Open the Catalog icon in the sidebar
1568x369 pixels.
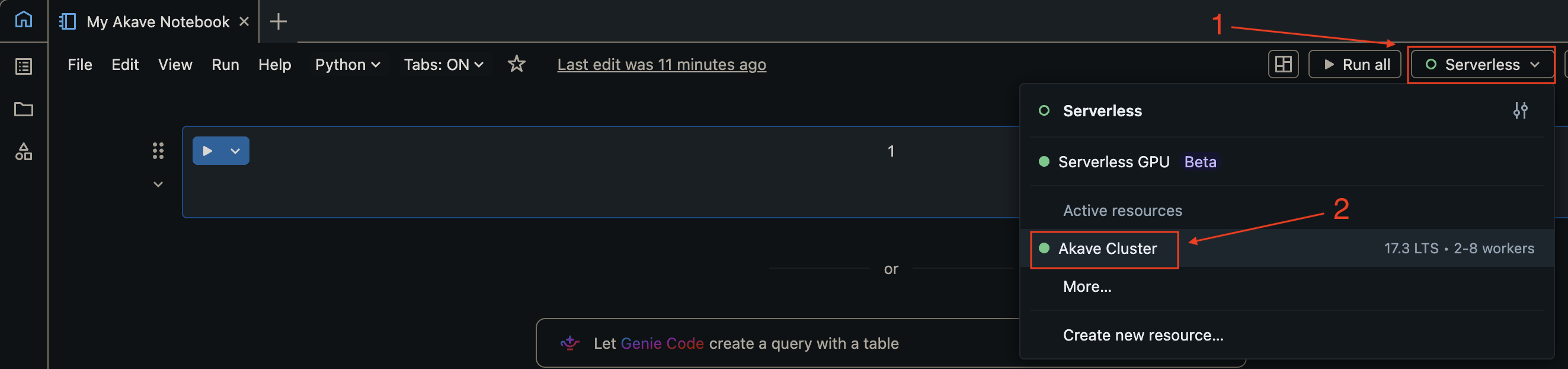tap(23, 152)
